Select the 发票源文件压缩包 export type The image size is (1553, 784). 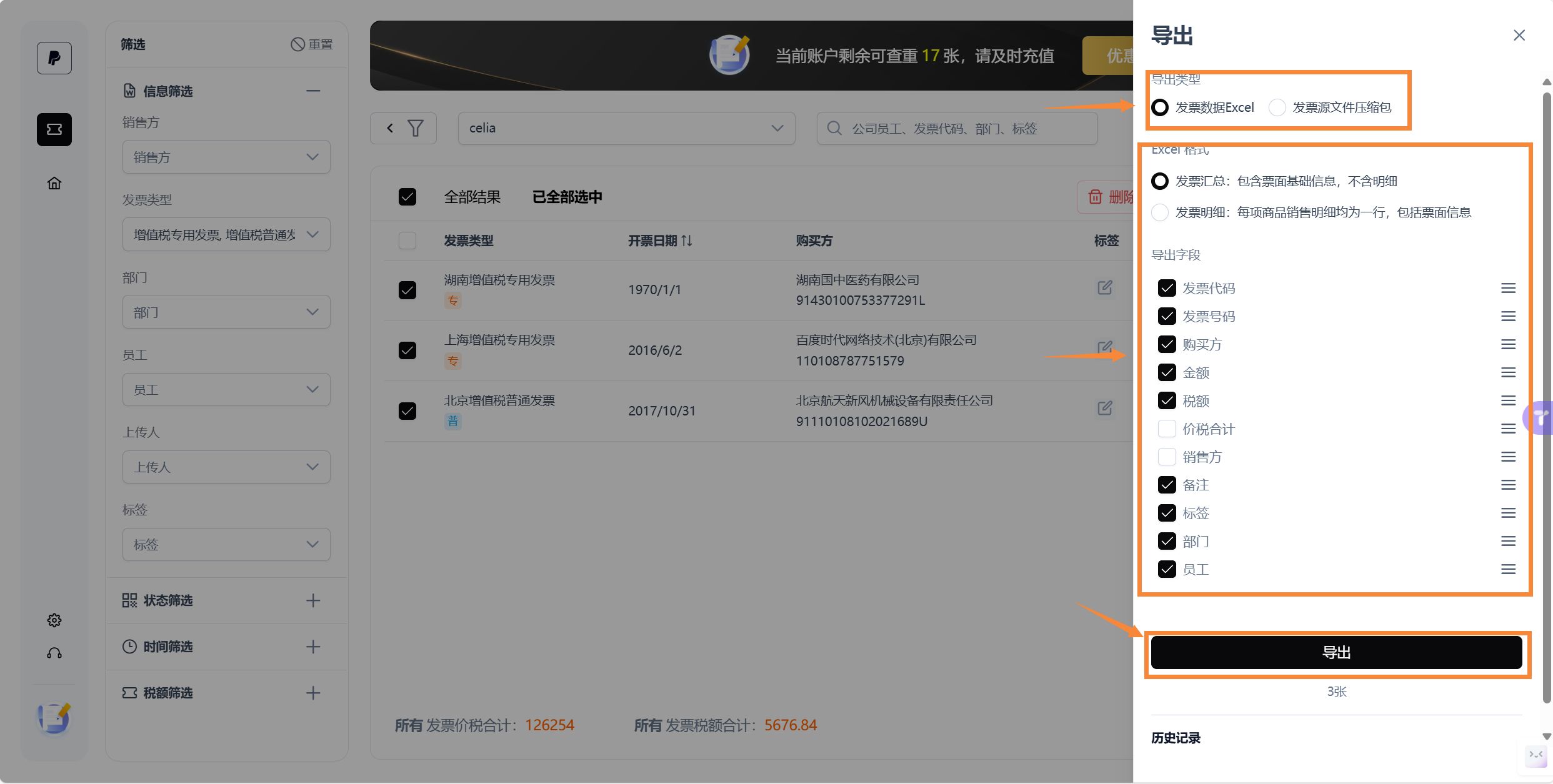pyautogui.click(x=1277, y=107)
